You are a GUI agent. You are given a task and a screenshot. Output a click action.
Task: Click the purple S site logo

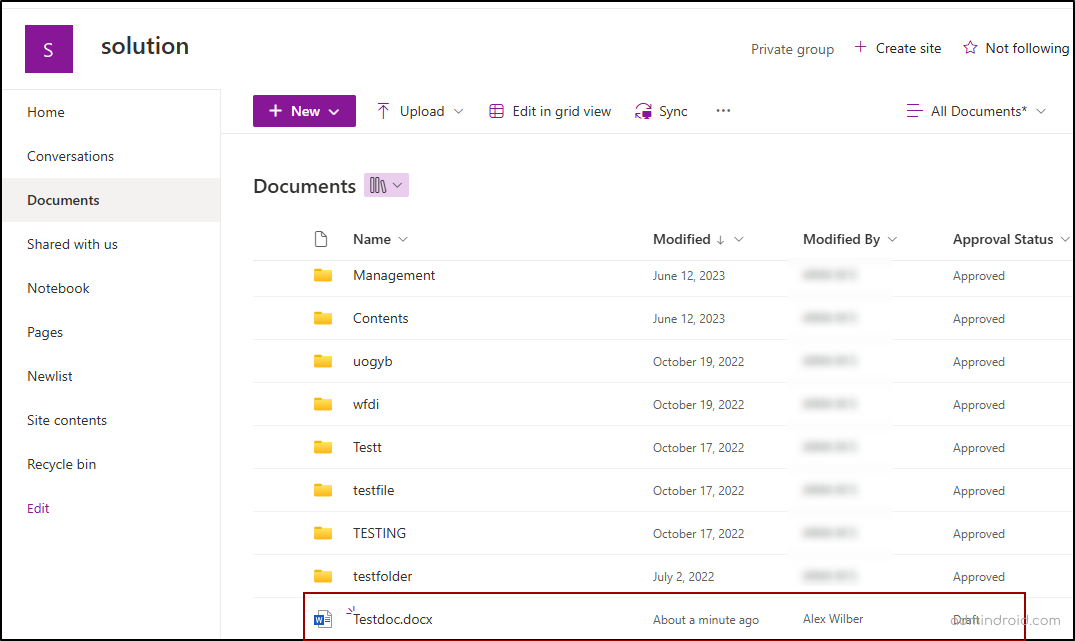tap(48, 47)
